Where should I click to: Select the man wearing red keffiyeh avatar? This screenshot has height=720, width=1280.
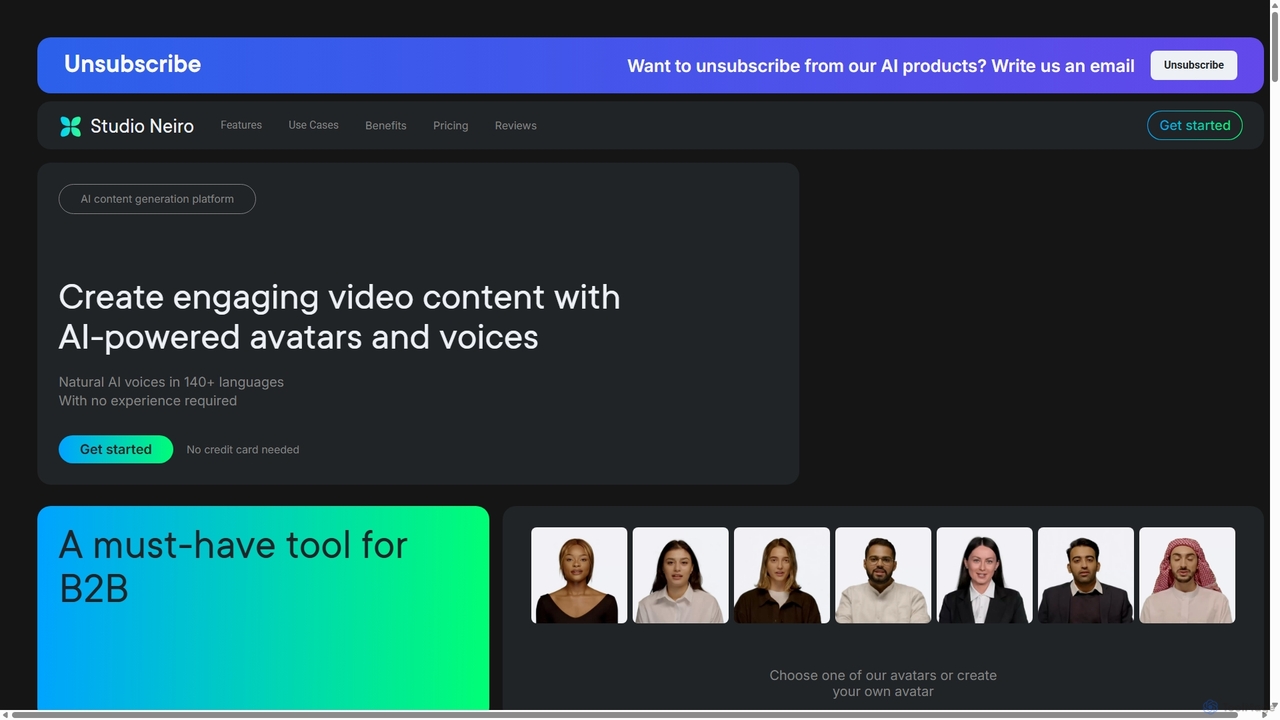click(x=1187, y=576)
